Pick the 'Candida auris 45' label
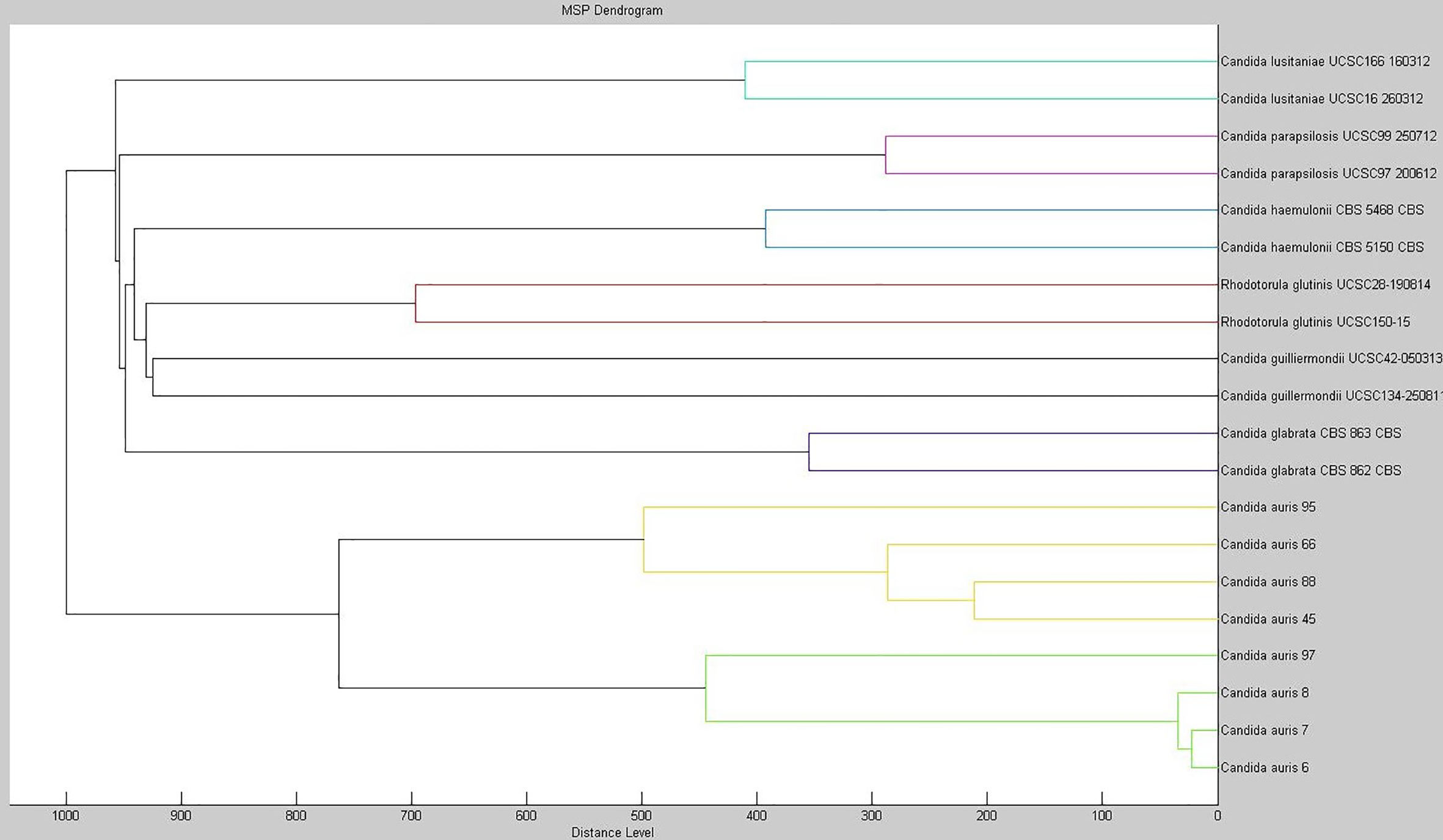1443x840 pixels. (1268, 619)
